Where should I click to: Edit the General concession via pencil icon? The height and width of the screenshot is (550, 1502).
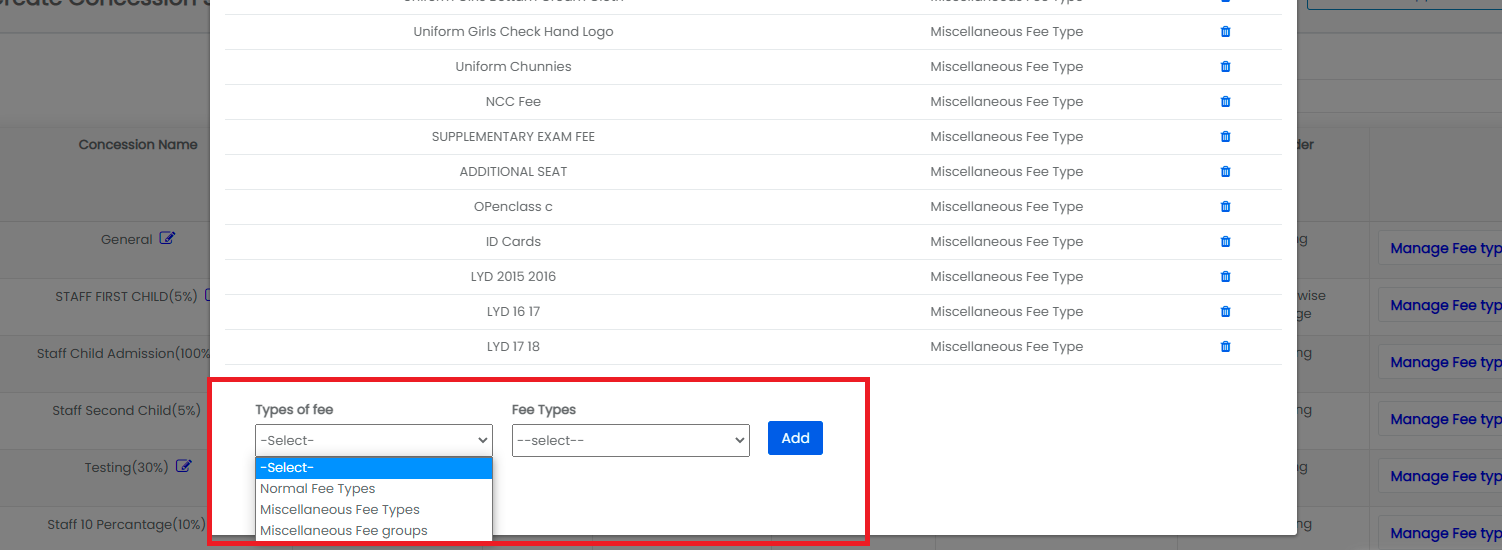(x=168, y=239)
